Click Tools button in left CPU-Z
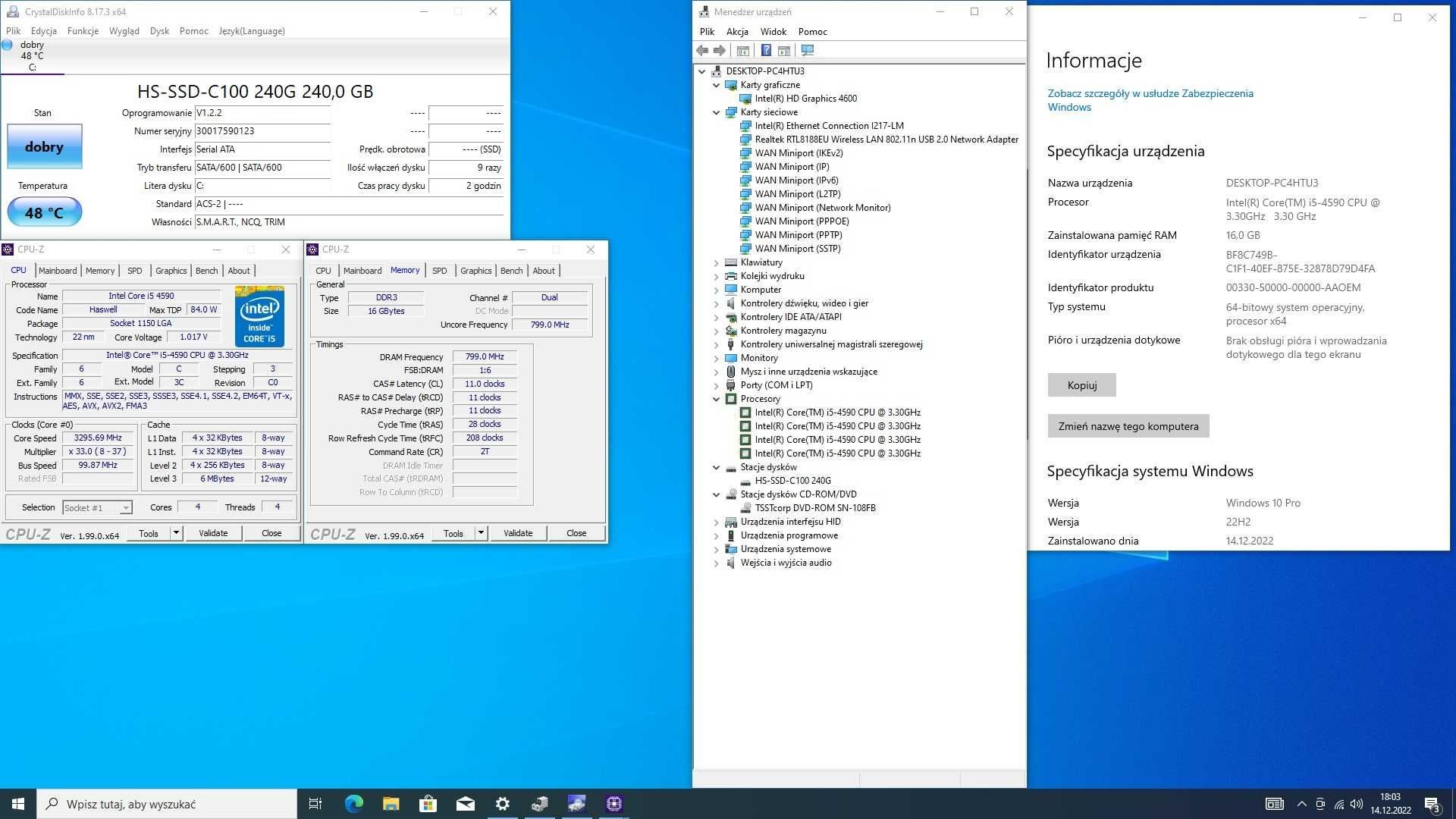1456x819 pixels. coord(149,533)
